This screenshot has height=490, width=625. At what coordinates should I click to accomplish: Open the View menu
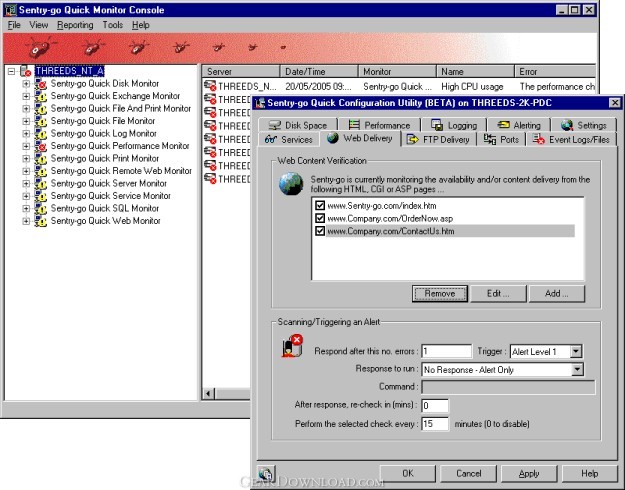click(39, 25)
